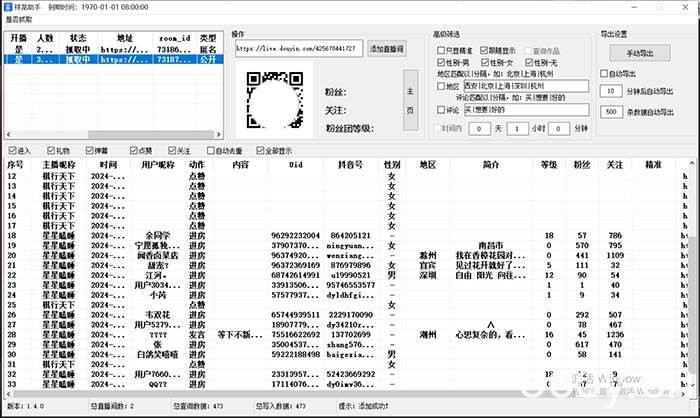This screenshot has width=700, height=418.
Task: Click the 用户昵称 column header
Action: pyautogui.click(x=158, y=165)
